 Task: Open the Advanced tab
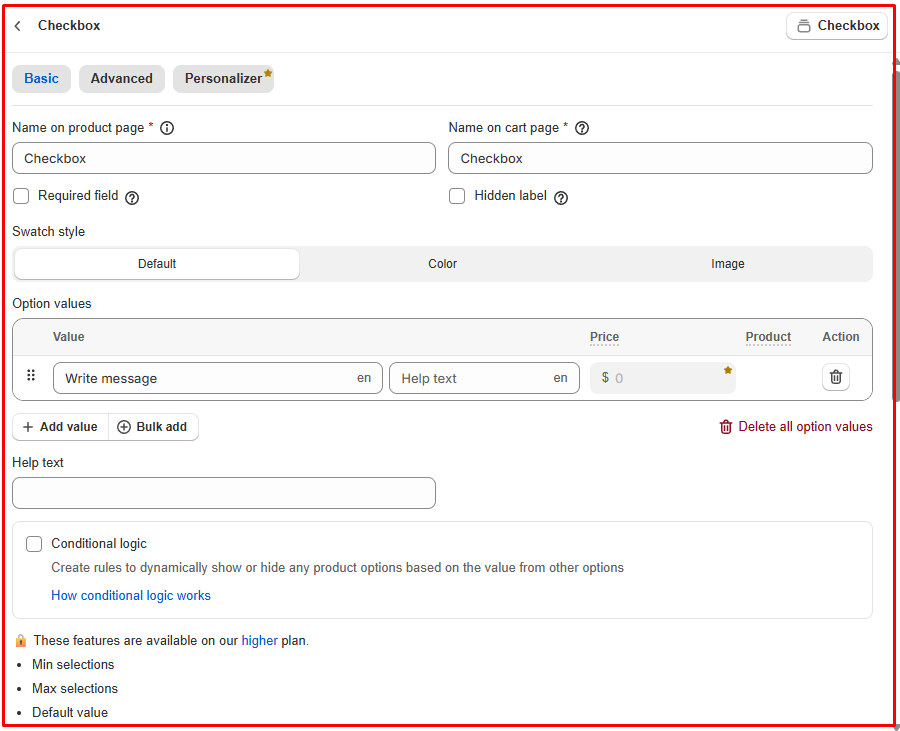click(x=122, y=79)
